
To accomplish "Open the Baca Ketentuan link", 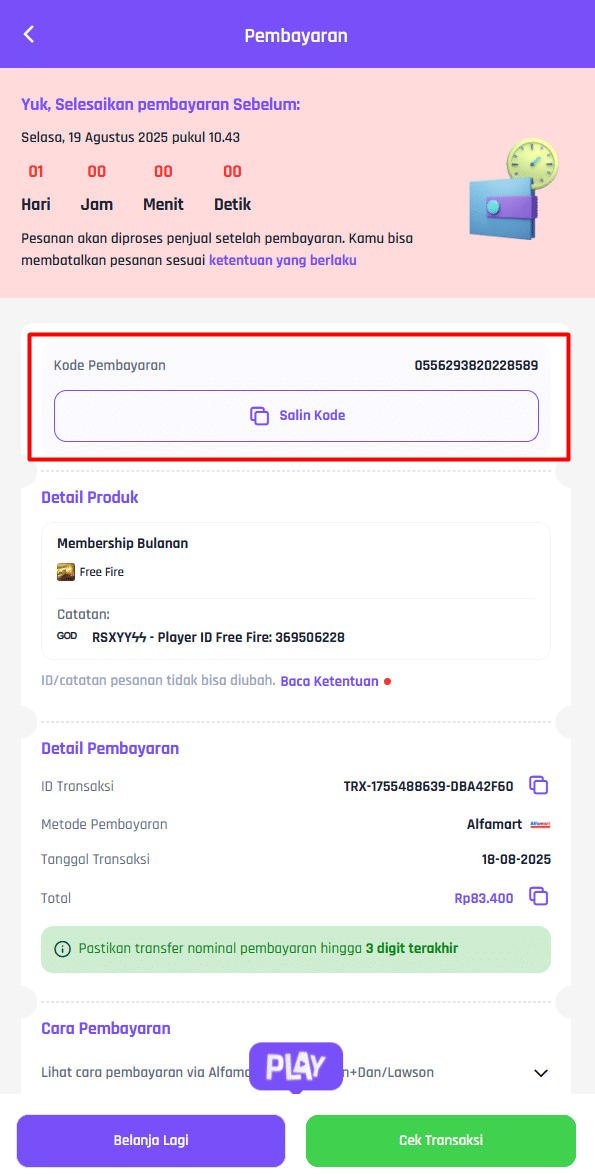I will [x=329, y=681].
